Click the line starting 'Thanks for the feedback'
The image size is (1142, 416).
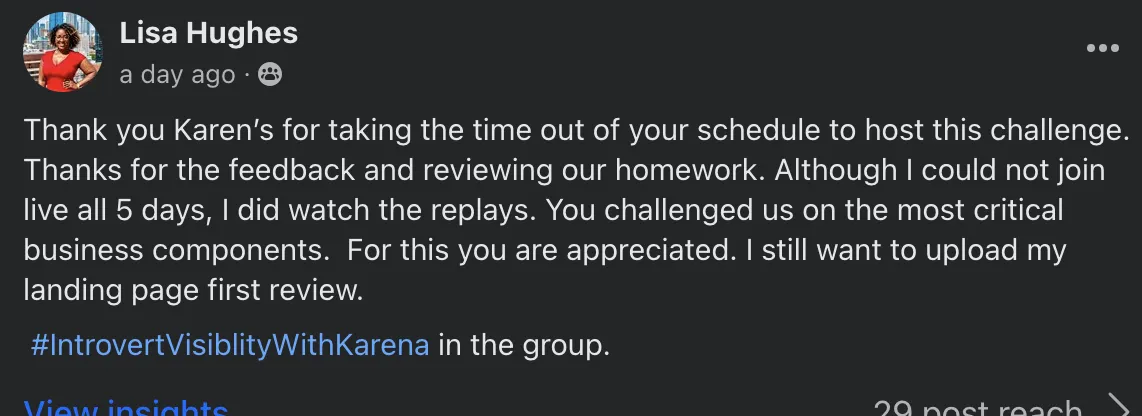(564, 171)
